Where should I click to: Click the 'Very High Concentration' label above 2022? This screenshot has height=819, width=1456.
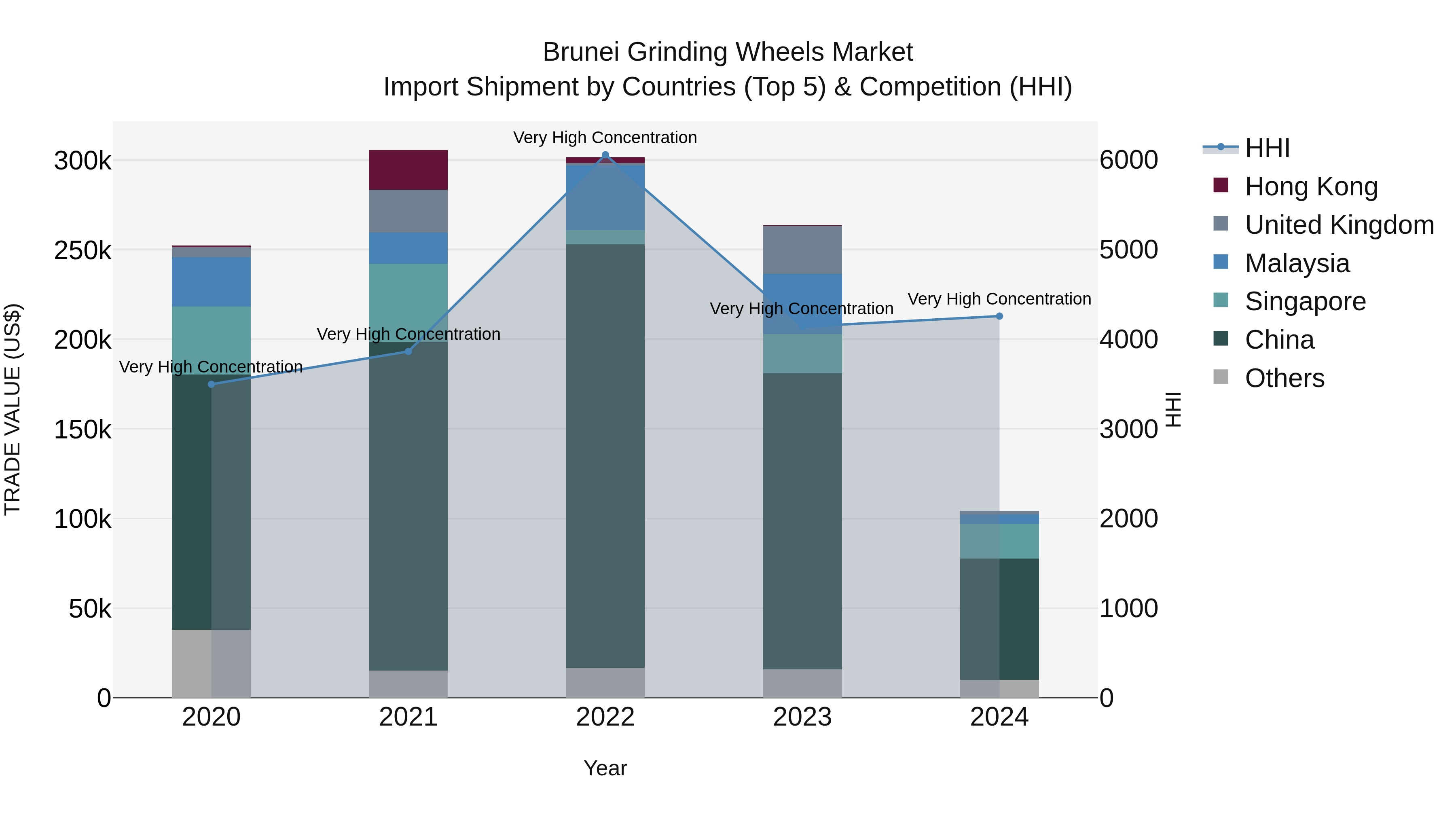605,138
